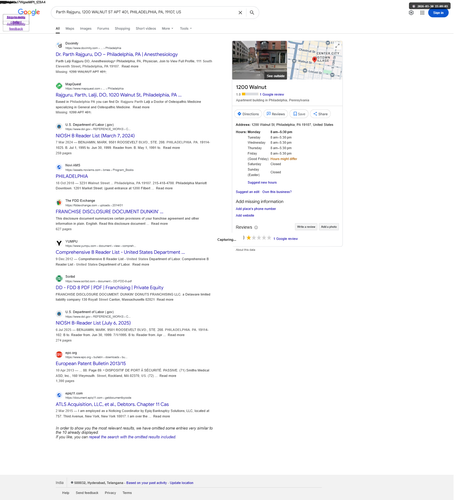Click the Google logo
The image size is (459, 500).
[x=29, y=12]
